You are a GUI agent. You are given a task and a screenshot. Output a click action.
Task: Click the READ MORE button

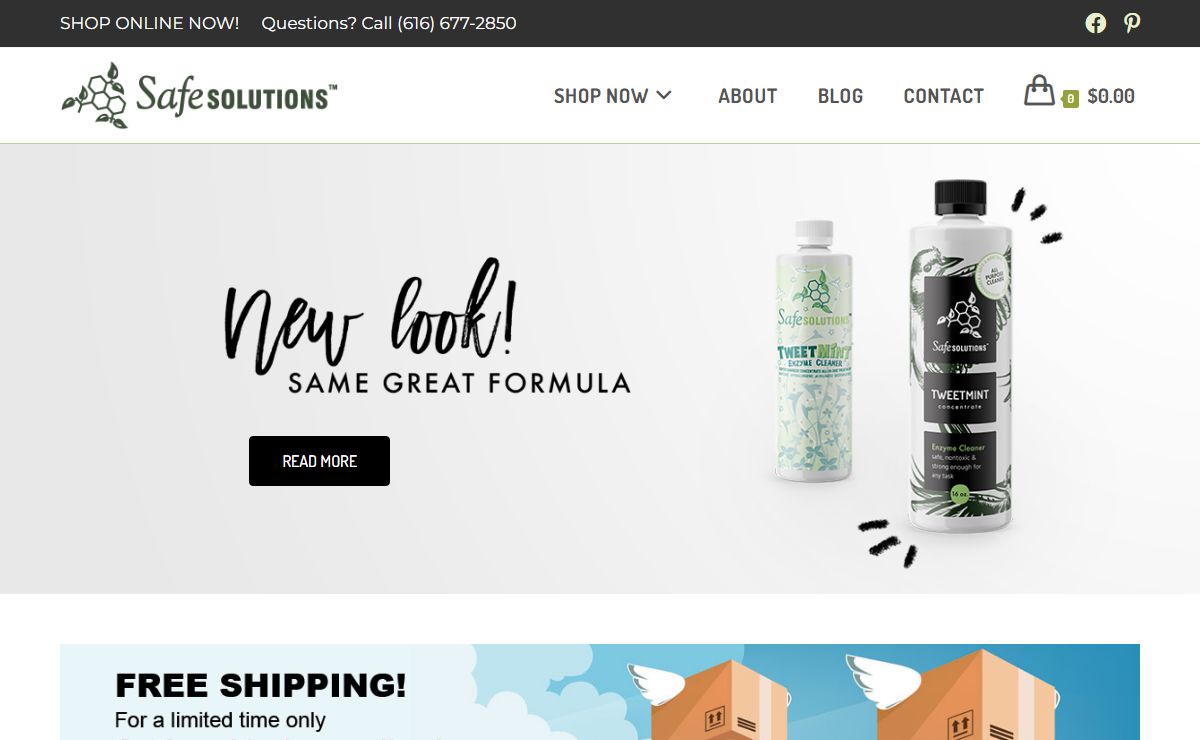click(319, 461)
